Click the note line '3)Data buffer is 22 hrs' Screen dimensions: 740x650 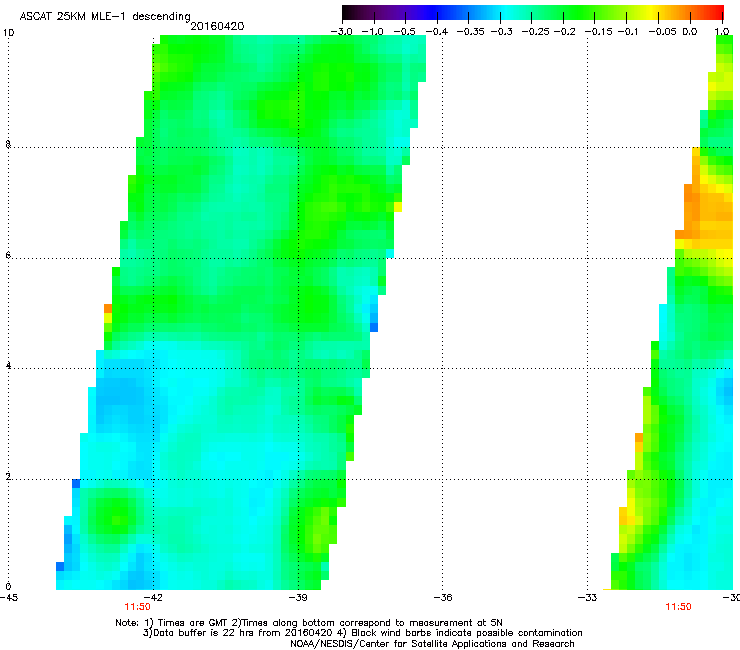pyautogui.click(x=362, y=633)
